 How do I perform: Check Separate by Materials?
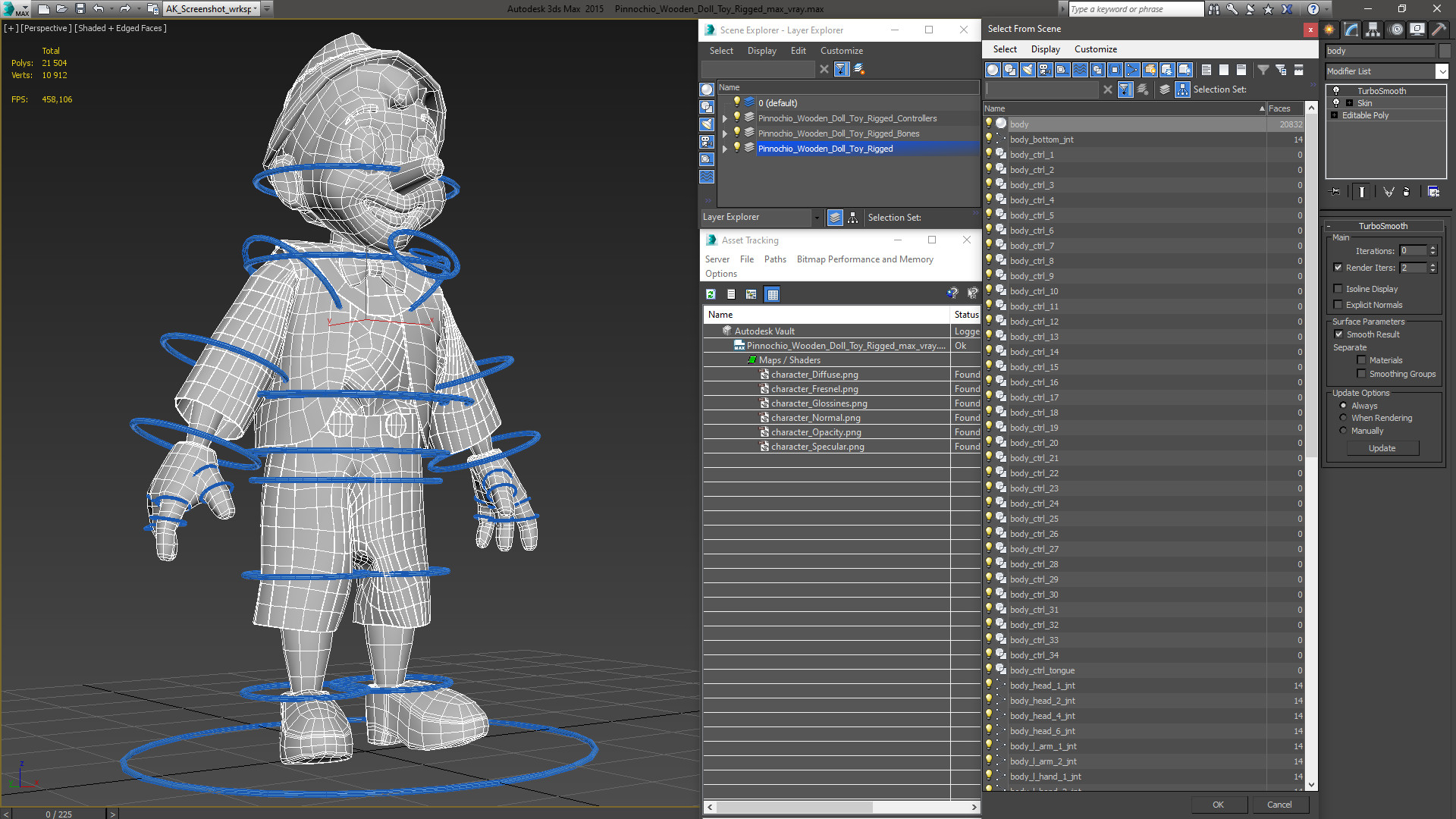[x=1362, y=360]
